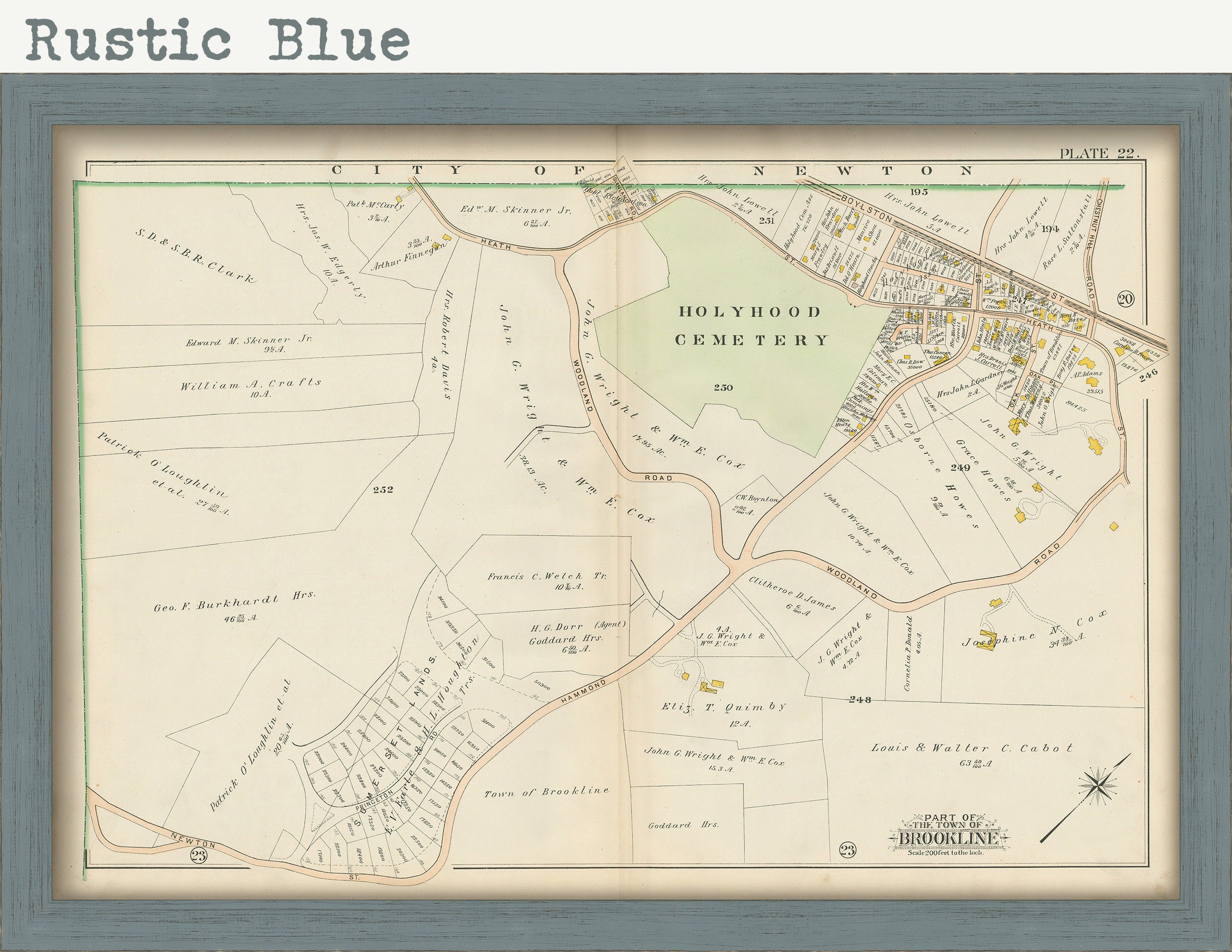
Task: Click the 'Hrs. Jas. W. Edgerly' parcel label
Action: click(x=331, y=251)
